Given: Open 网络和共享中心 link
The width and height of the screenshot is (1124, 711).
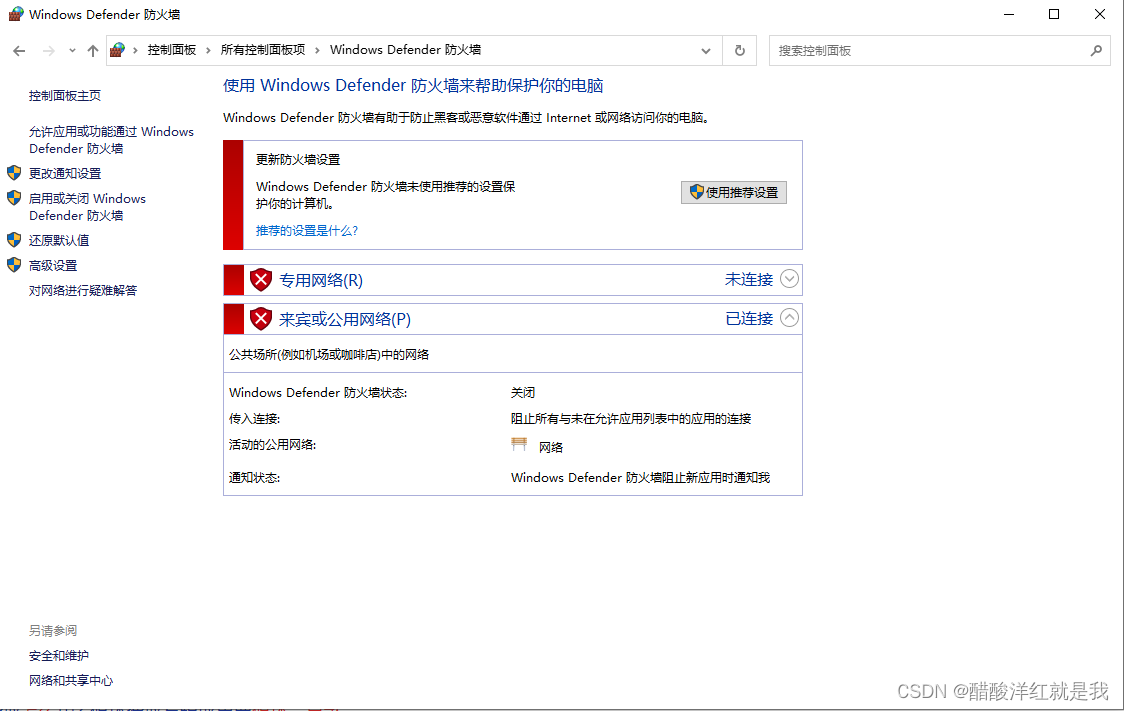Looking at the screenshot, I should click(x=71, y=681).
